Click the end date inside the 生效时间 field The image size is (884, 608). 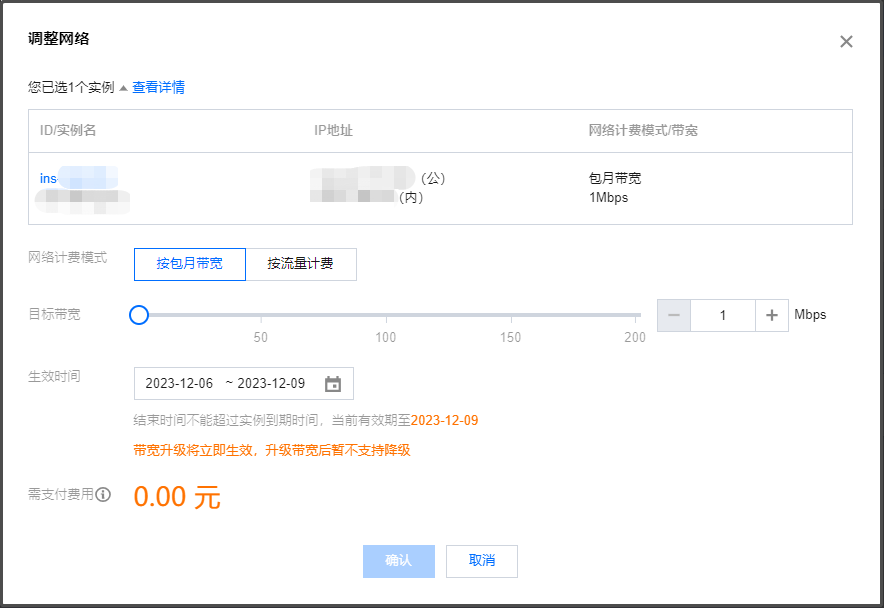pyautogui.click(x=271, y=384)
